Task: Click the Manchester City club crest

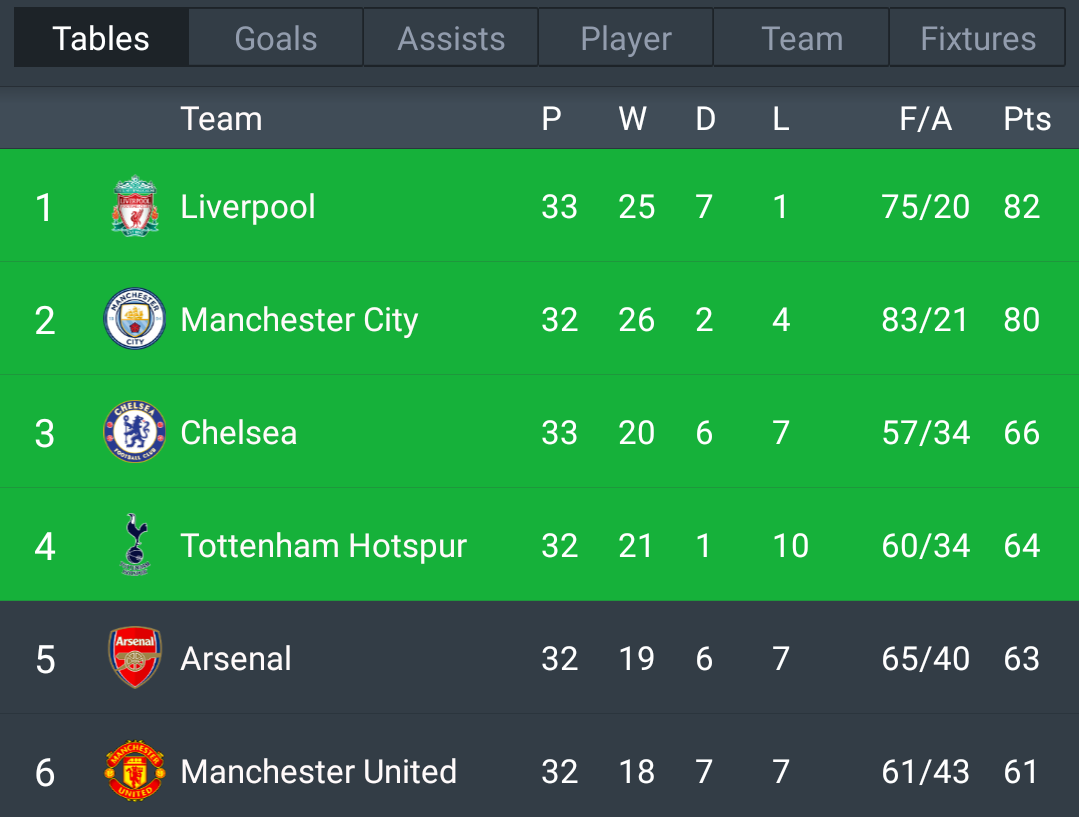Action: click(x=135, y=319)
